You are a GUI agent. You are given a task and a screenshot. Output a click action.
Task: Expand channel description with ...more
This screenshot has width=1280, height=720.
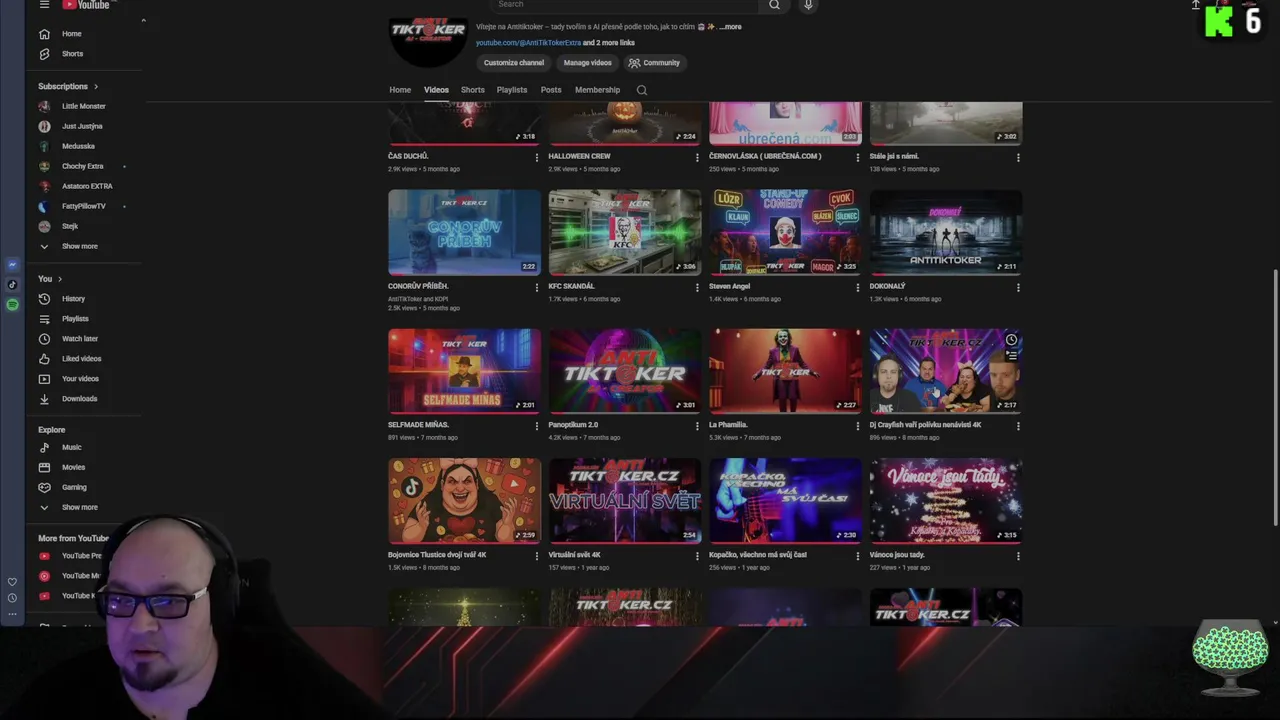pos(730,27)
